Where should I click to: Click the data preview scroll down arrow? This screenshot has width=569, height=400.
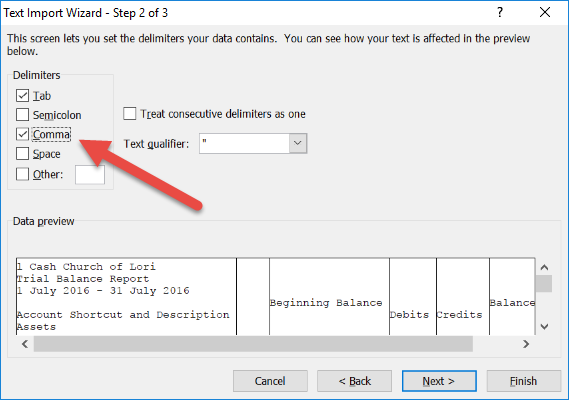click(x=544, y=326)
